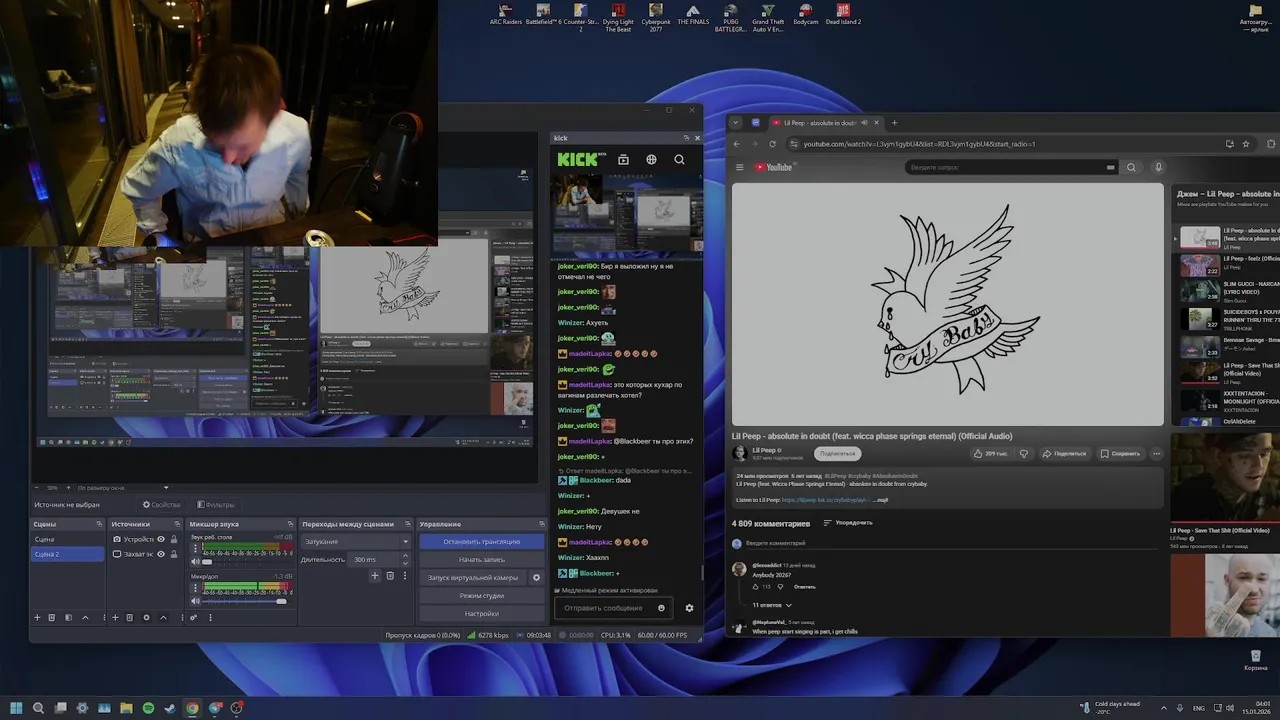Screen dimensions: 1280x720
Task: Open Kick browse icon in Kick popup
Action: pyautogui.click(x=623, y=159)
